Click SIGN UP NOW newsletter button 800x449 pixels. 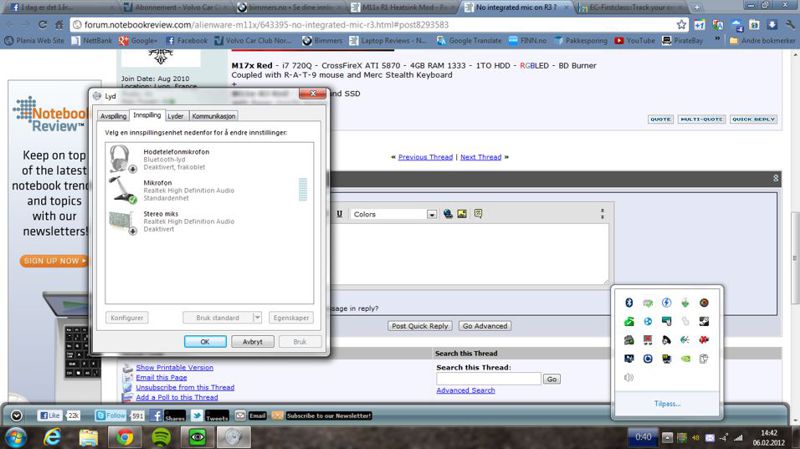(x=54, y=261)
